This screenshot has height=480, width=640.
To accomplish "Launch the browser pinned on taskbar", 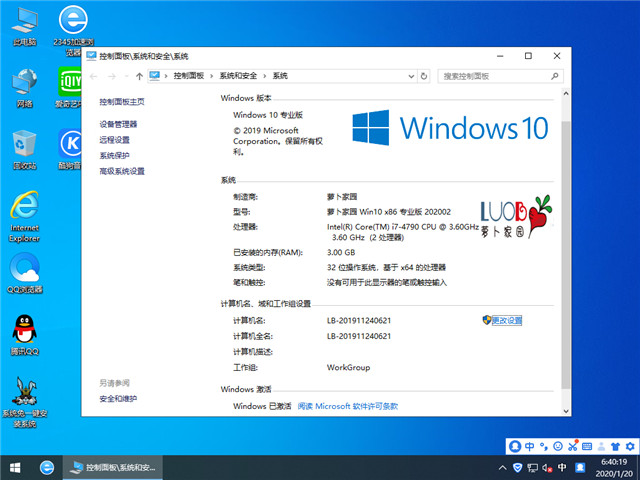I will click(x=47, y=468).
